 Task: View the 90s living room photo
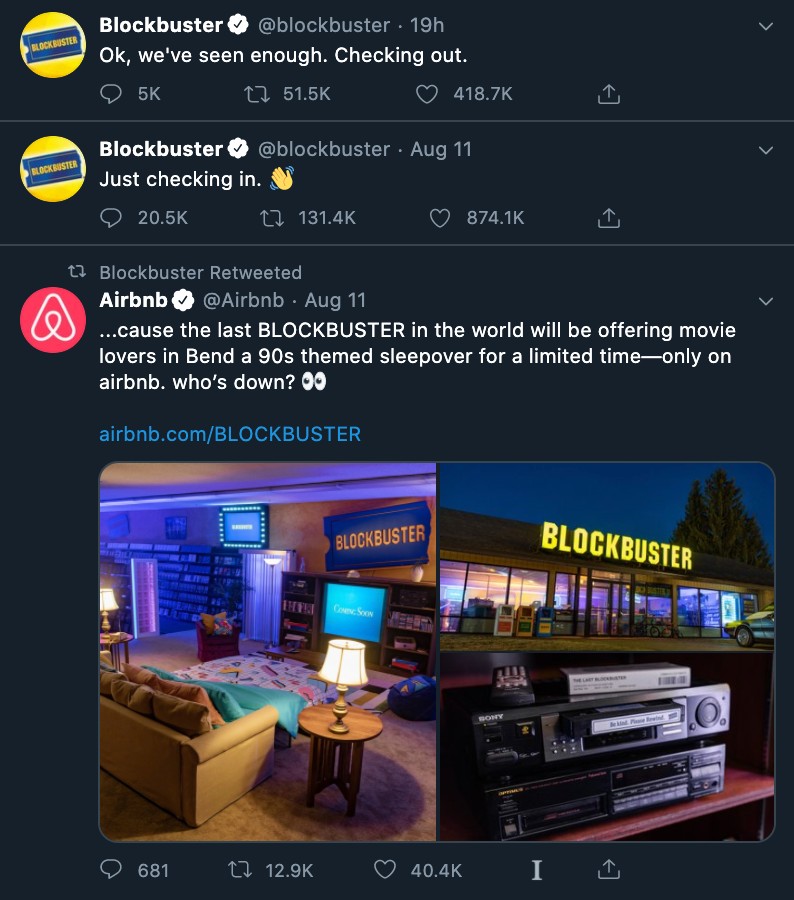click(268, 651)
